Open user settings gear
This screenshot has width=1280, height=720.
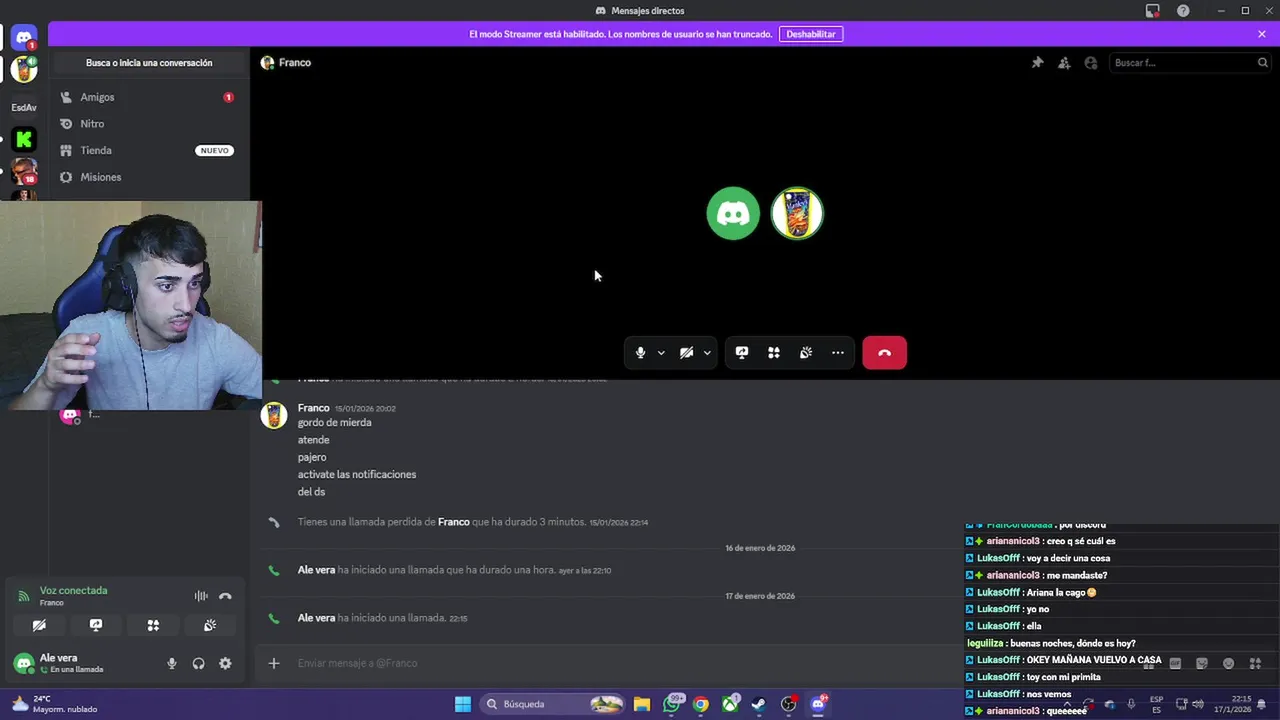click(x=225, y=663)
